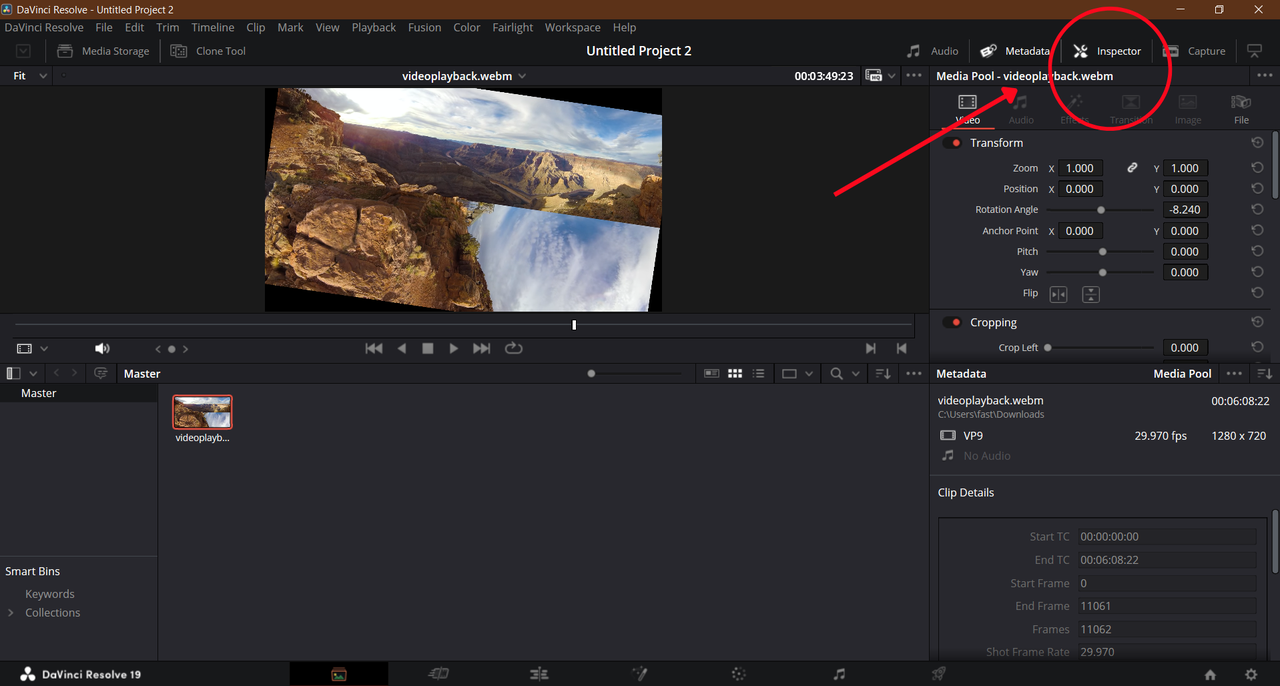Disable the Cropping section toggle
This screenshot has height=686, width=1280.
(x=953, y=323)
